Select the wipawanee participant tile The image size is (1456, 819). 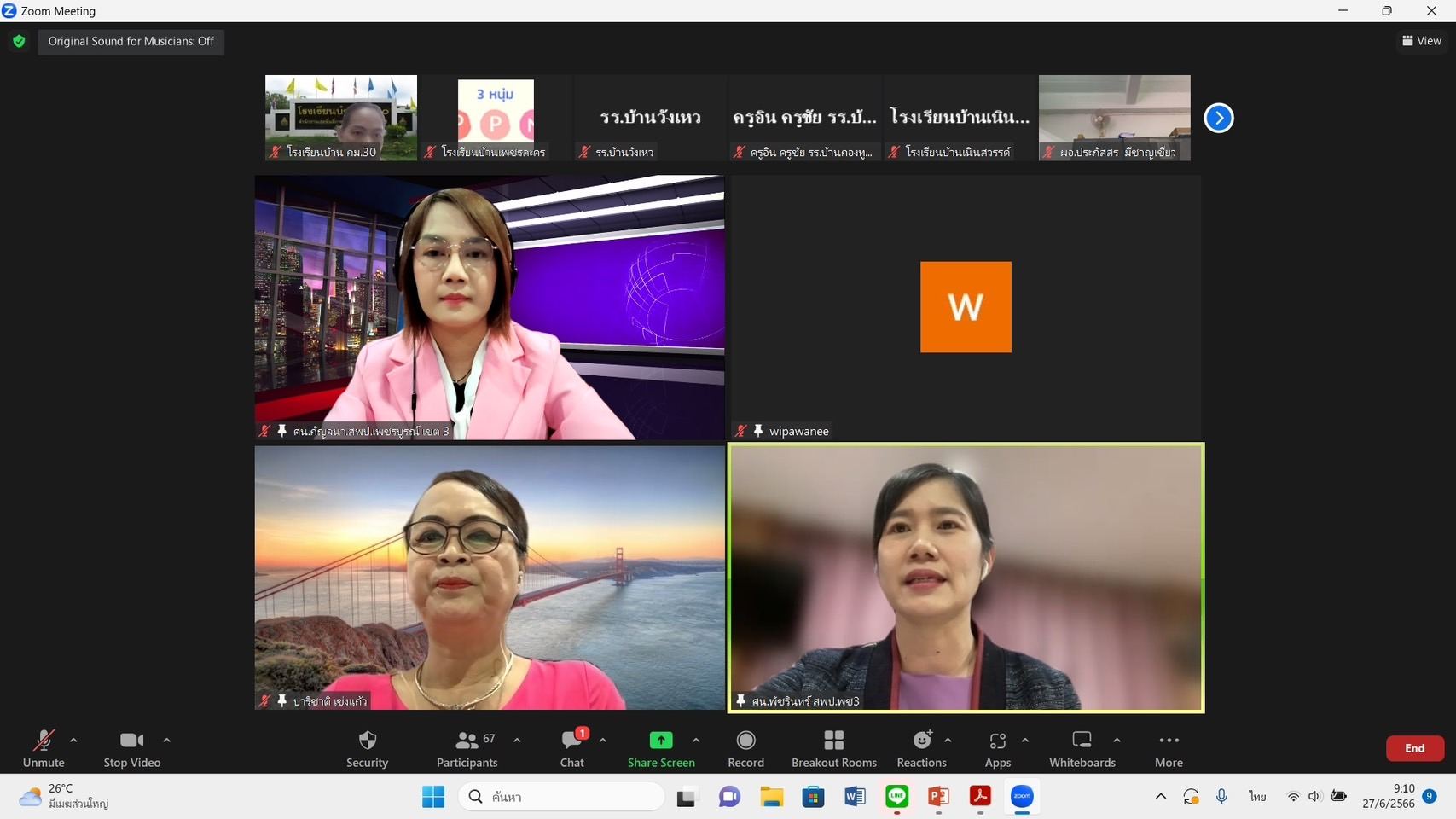click(966, 307)
